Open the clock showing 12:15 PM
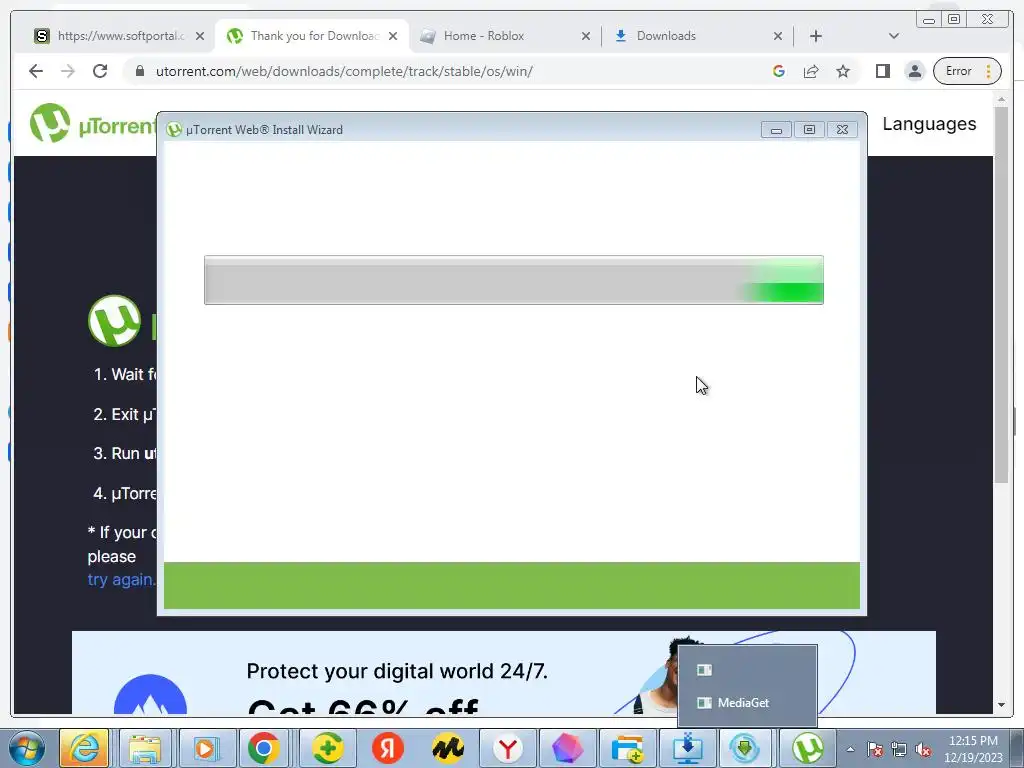 [x=973, y=748]
